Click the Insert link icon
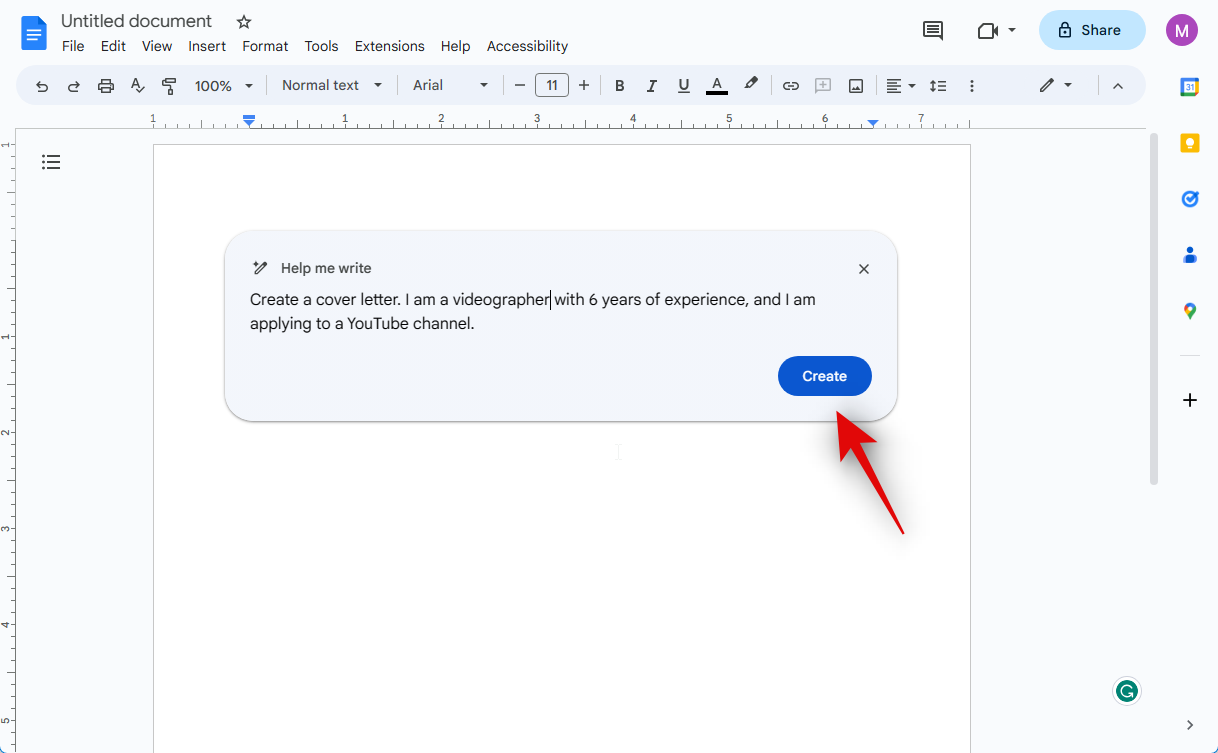The width and height of the screenshot is (1218, 753). 790,86
